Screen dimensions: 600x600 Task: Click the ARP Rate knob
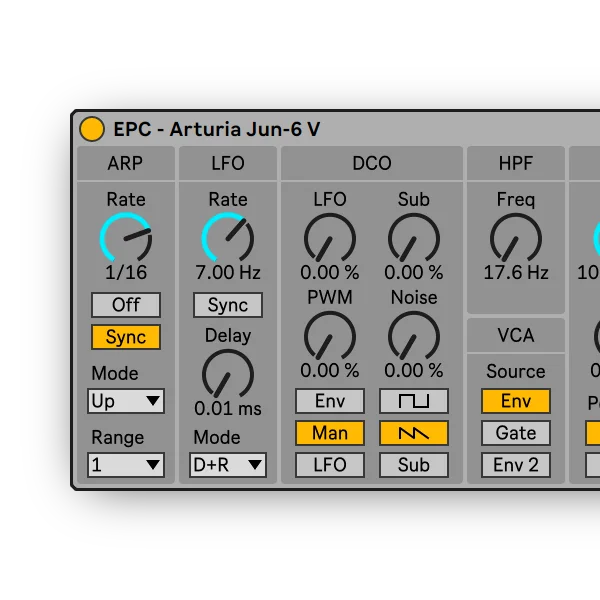click(126, 238)
